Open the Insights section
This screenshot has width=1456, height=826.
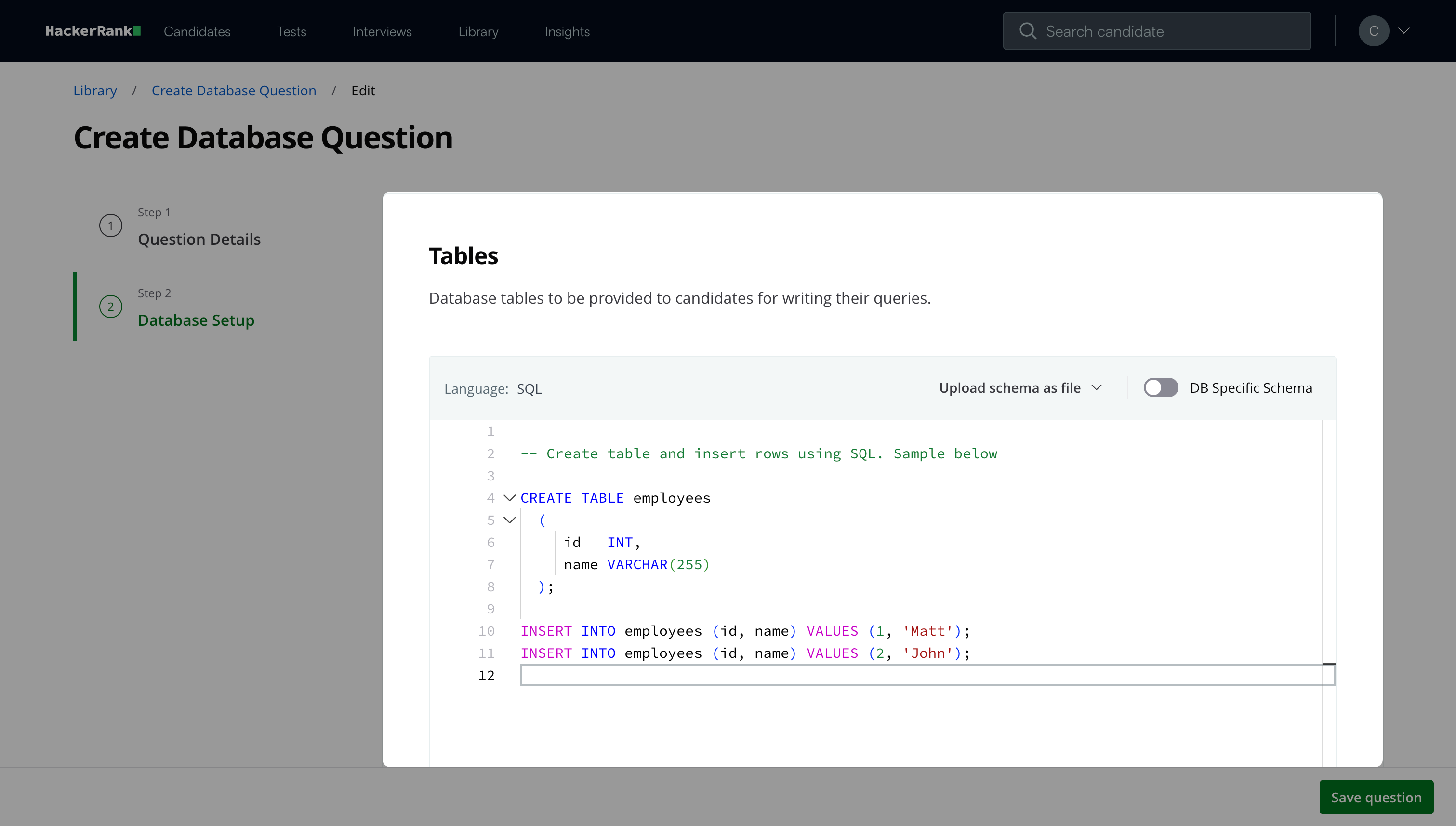[x=567, y=32]
